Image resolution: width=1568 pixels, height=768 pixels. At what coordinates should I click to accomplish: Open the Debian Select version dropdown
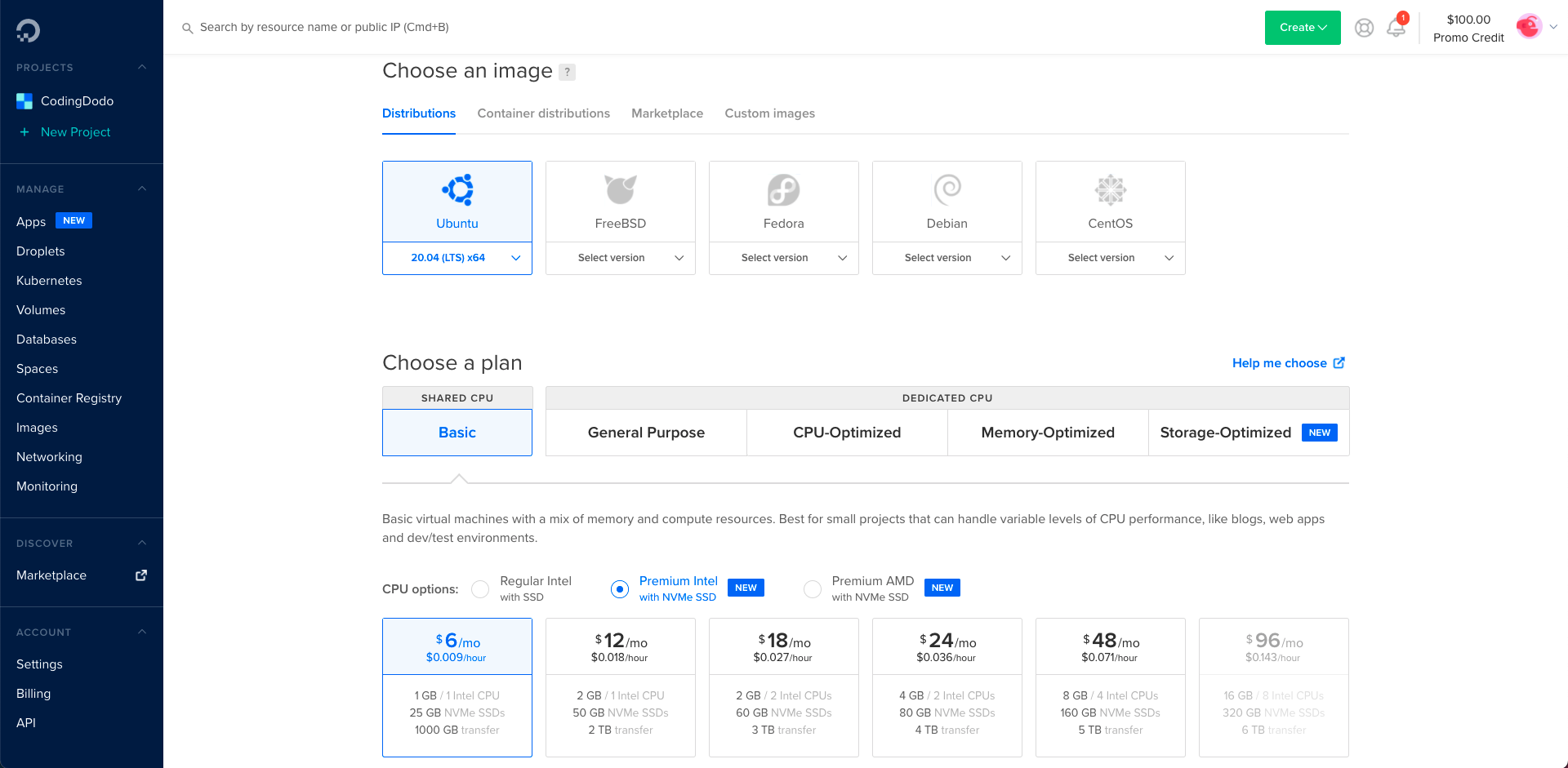[x=947, y=258]
